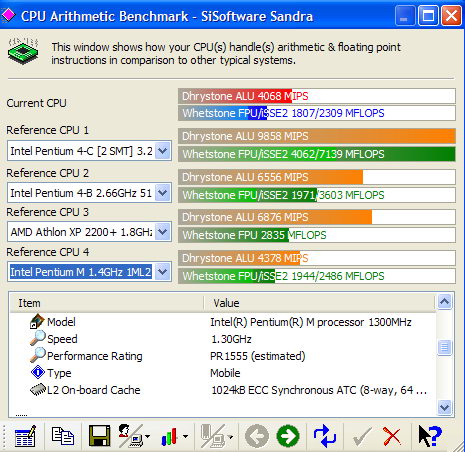The image size is (465, 452).
Task: Select the Type row in the list
Action: [223, 373]
